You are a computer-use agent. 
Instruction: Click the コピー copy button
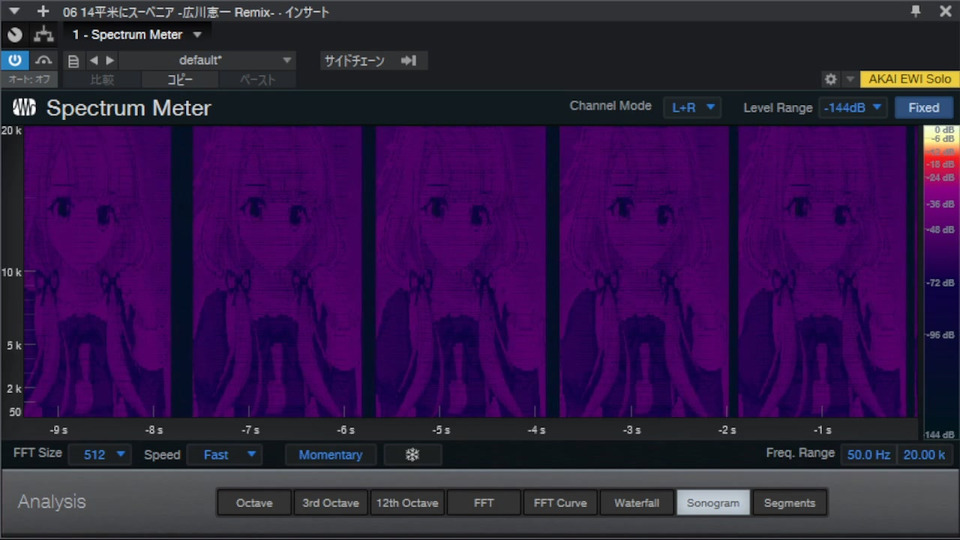(180, 80)
